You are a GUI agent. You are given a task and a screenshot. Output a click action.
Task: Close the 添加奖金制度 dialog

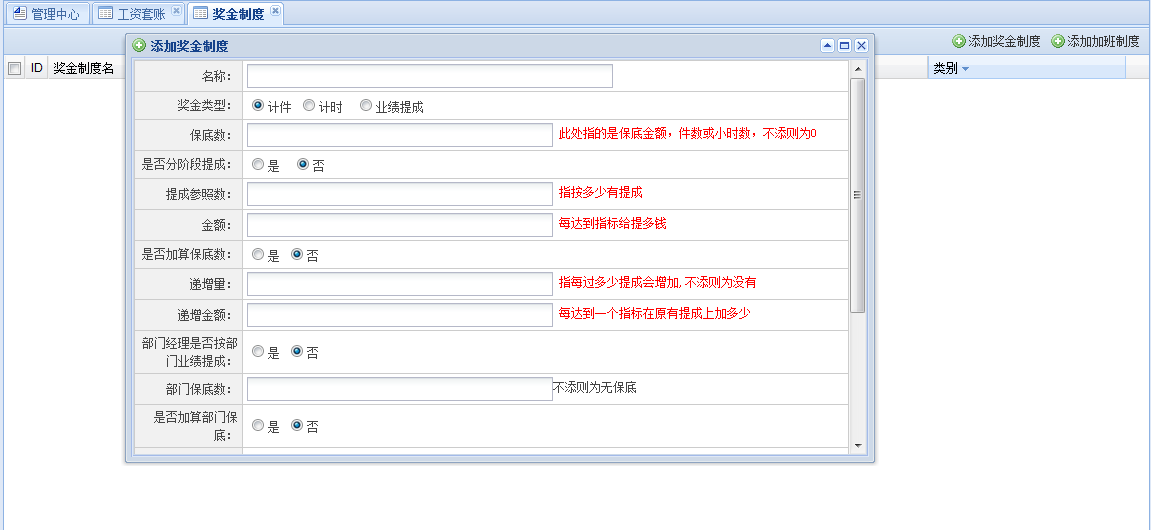click(x=861, y=46)
